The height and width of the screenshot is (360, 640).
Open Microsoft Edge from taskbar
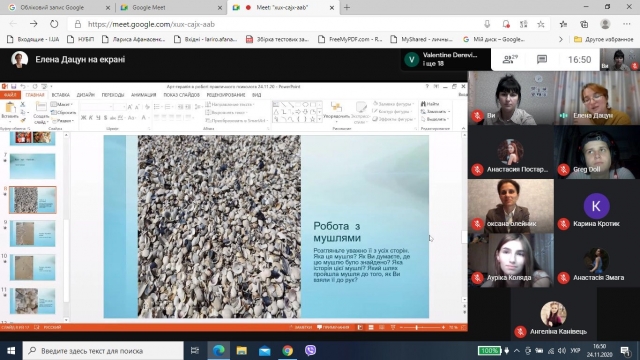coord(219,351)
